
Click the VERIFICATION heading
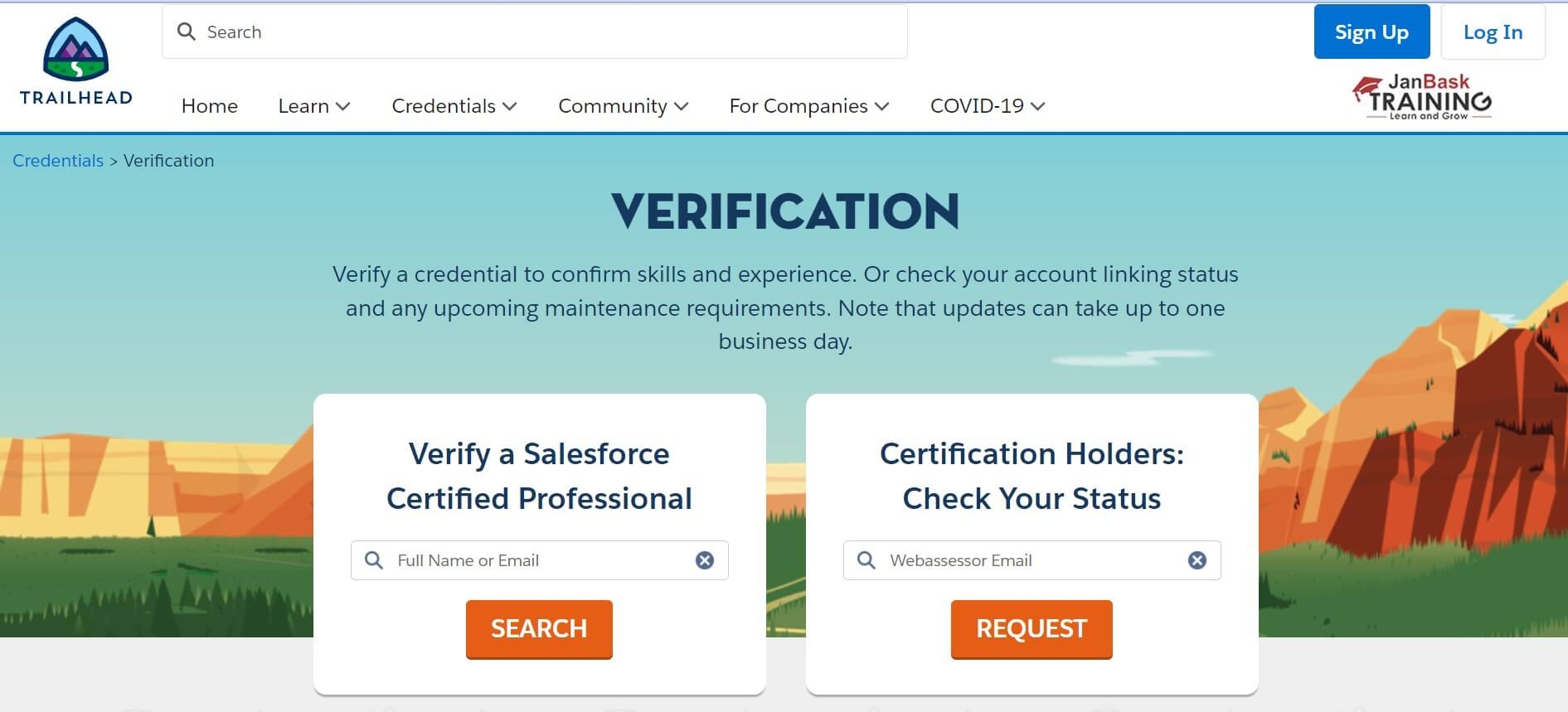(785, 211)
